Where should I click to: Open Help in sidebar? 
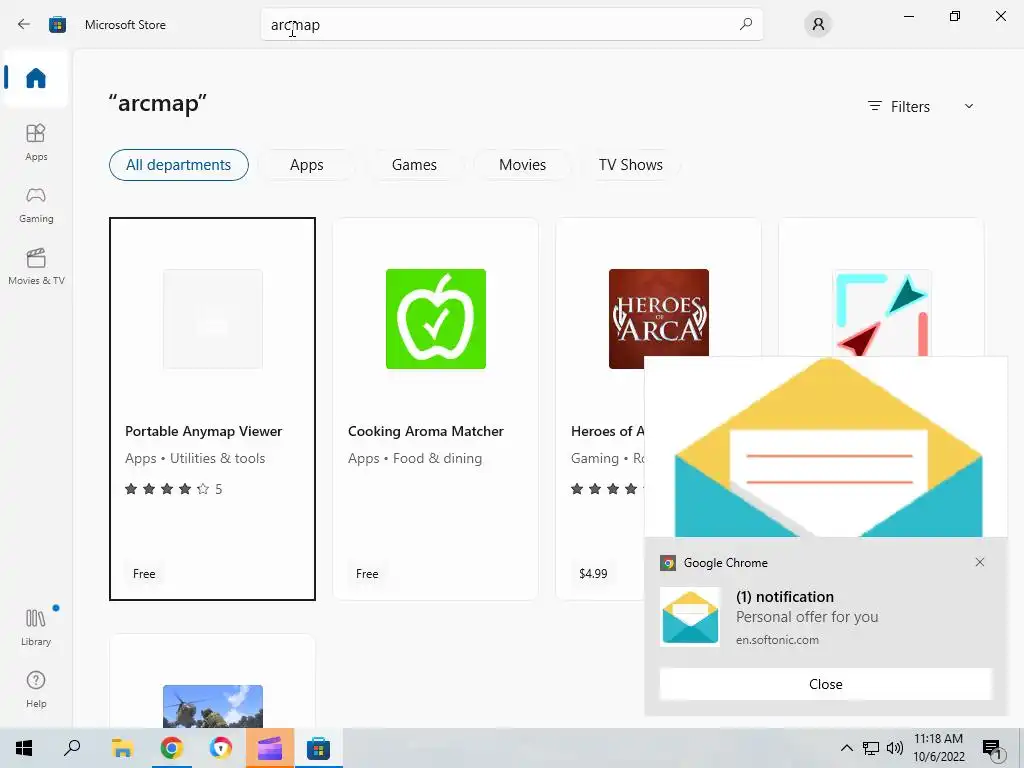(x=36, y=689)
